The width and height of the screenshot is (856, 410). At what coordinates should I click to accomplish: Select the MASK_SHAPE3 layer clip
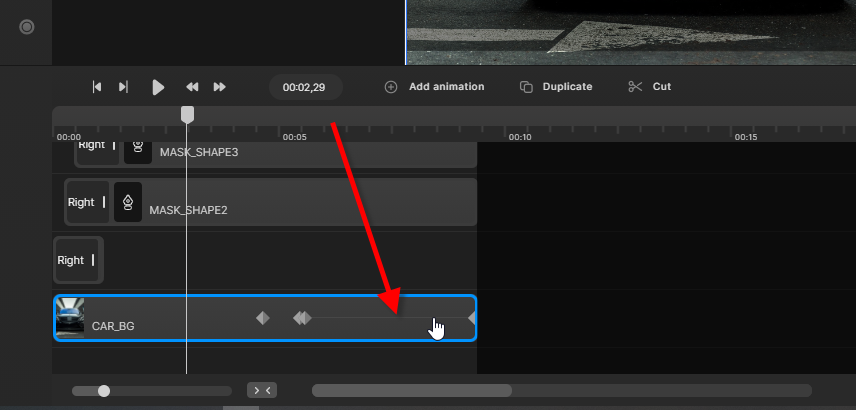(276, 155)
